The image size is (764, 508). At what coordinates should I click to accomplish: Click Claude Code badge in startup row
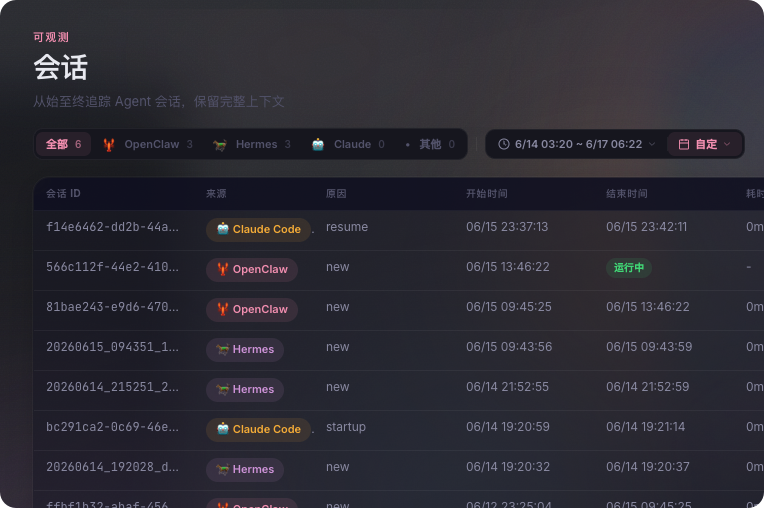tap(258, 430)
